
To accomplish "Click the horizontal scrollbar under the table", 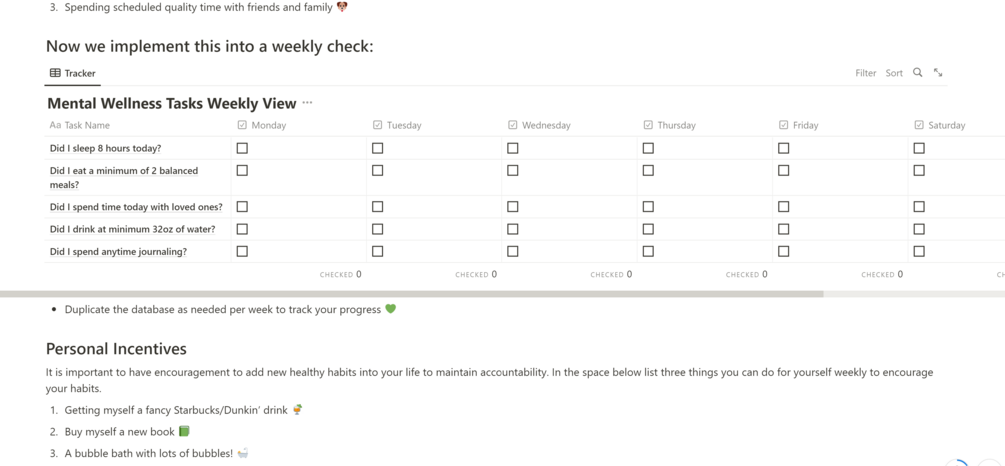I will (x=411, y=294).
